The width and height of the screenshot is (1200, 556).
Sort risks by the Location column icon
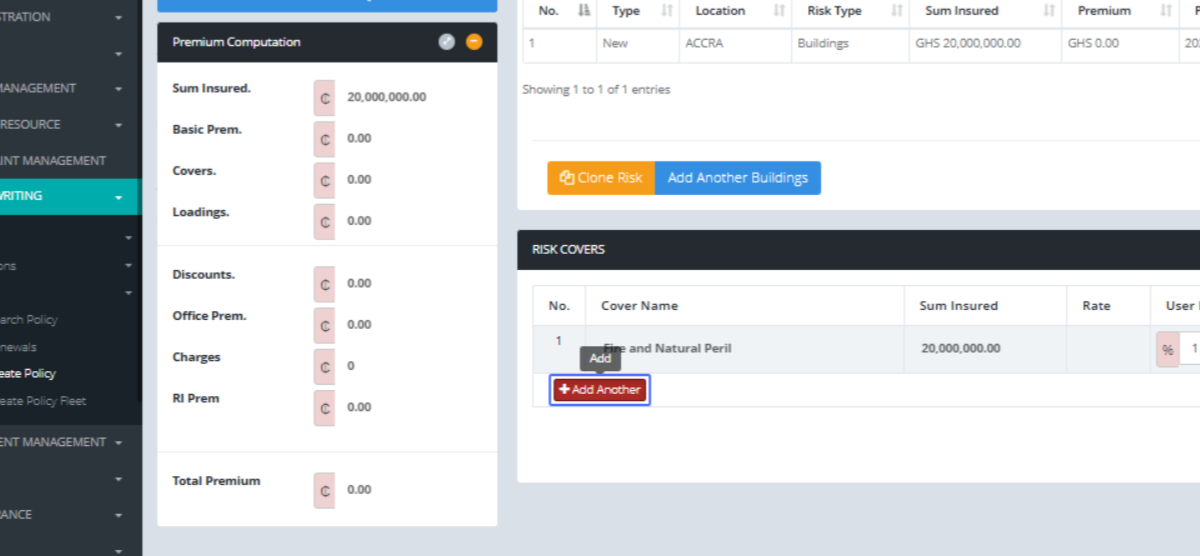(x=778, y=11)
